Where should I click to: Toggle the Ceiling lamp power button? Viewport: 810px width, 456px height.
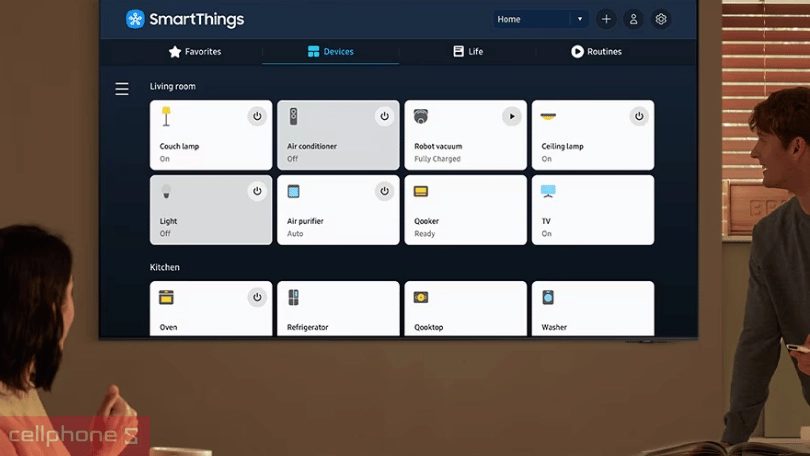click(639, 117)
